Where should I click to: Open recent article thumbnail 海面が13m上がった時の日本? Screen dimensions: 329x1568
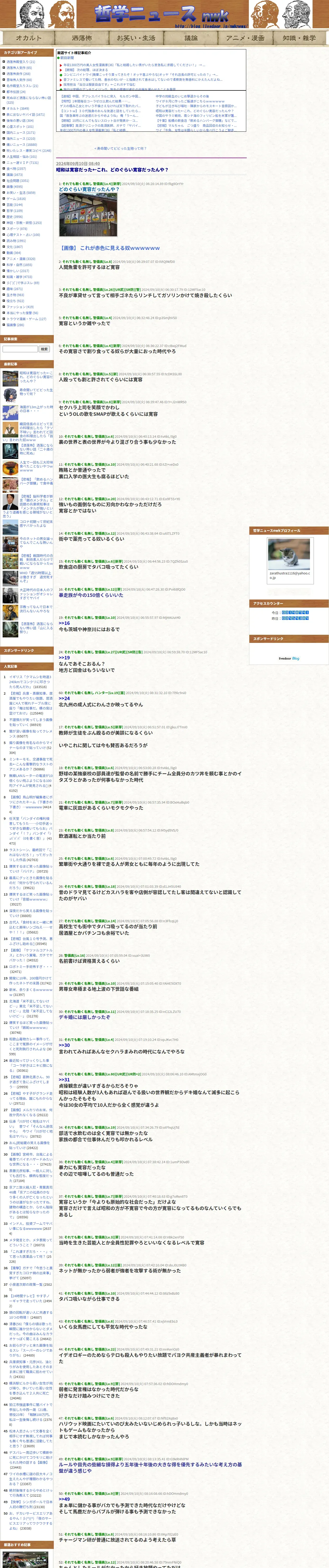point(10,413)
